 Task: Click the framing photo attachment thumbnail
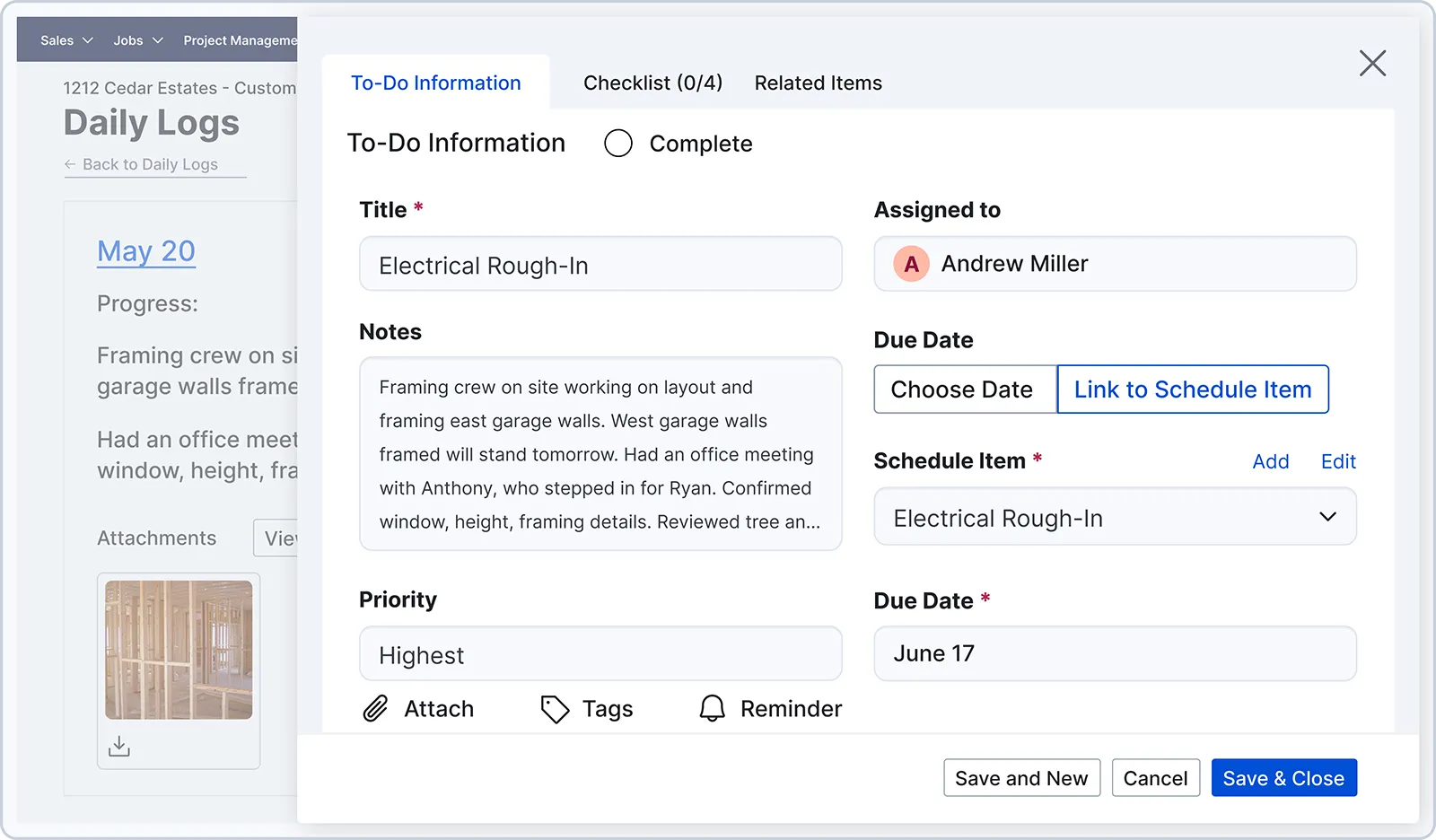[x=179, y=650]
